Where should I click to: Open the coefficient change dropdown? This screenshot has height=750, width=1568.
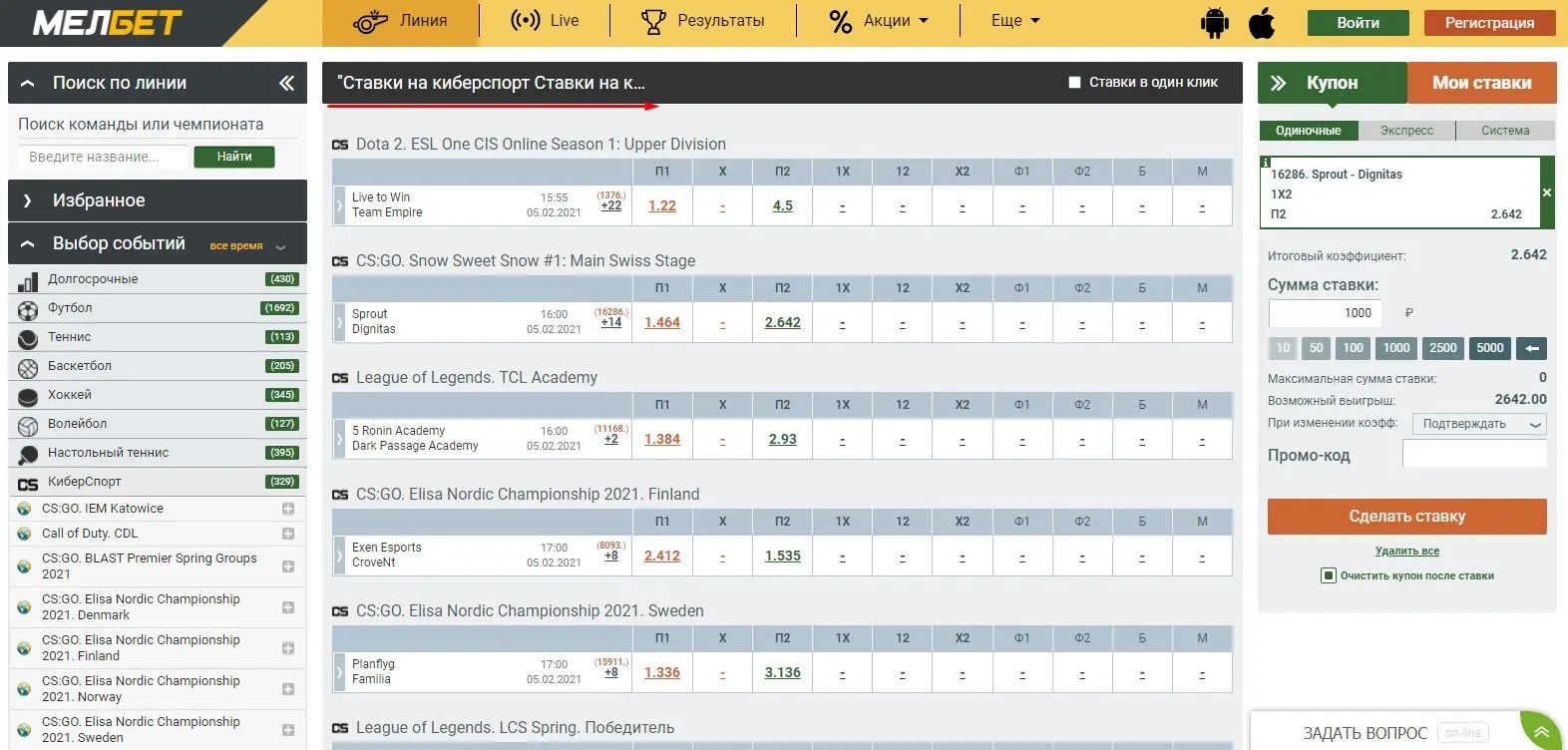tap(1479, 424)
